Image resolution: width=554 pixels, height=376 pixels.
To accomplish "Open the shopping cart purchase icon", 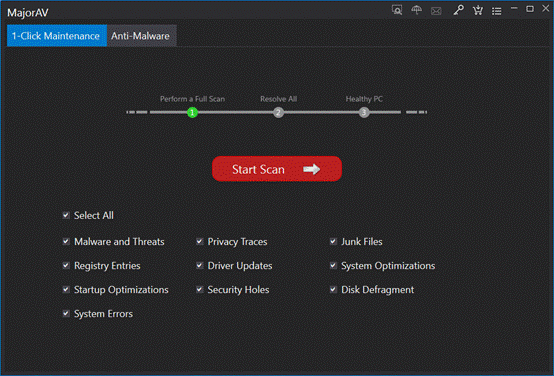I will (478, 10).
